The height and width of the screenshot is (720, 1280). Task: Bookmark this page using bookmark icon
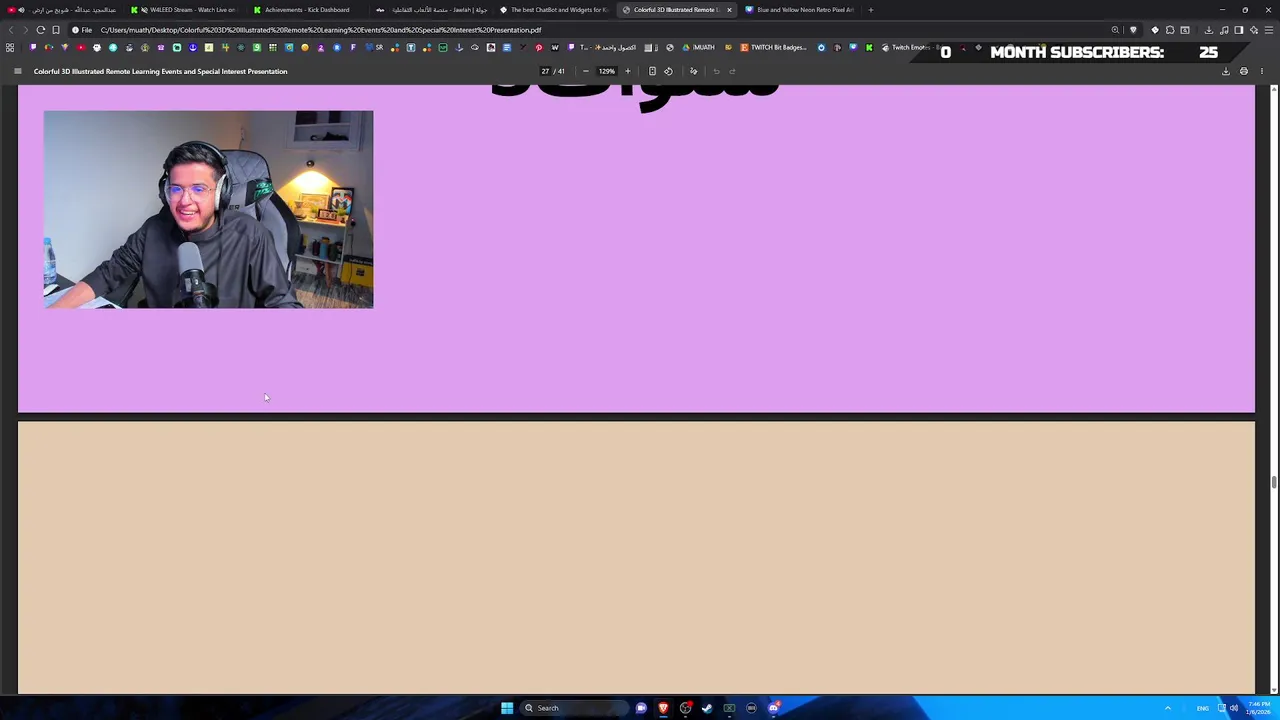(x=56, y=30)
